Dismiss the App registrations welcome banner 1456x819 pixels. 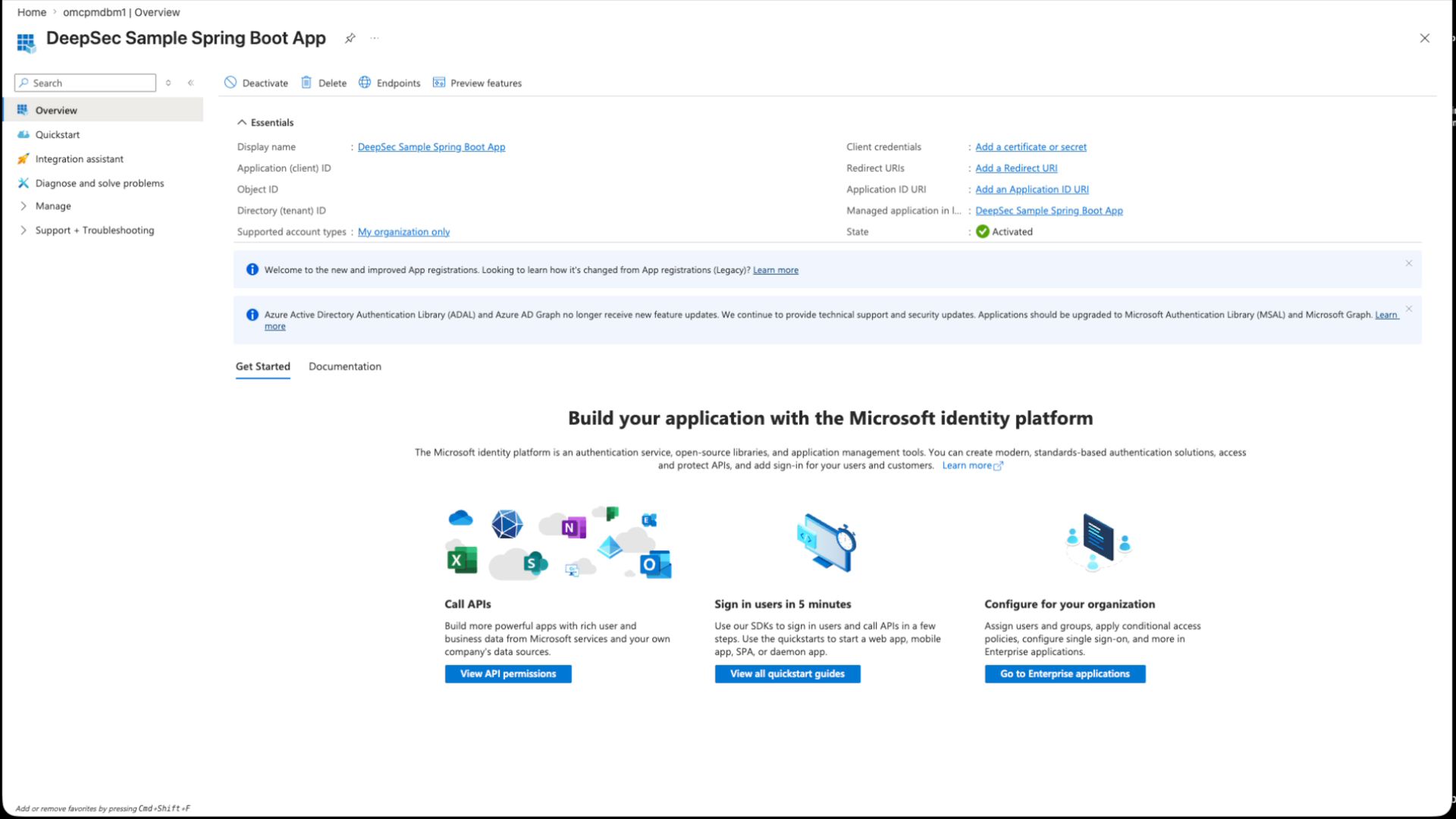click(1409, 263)
